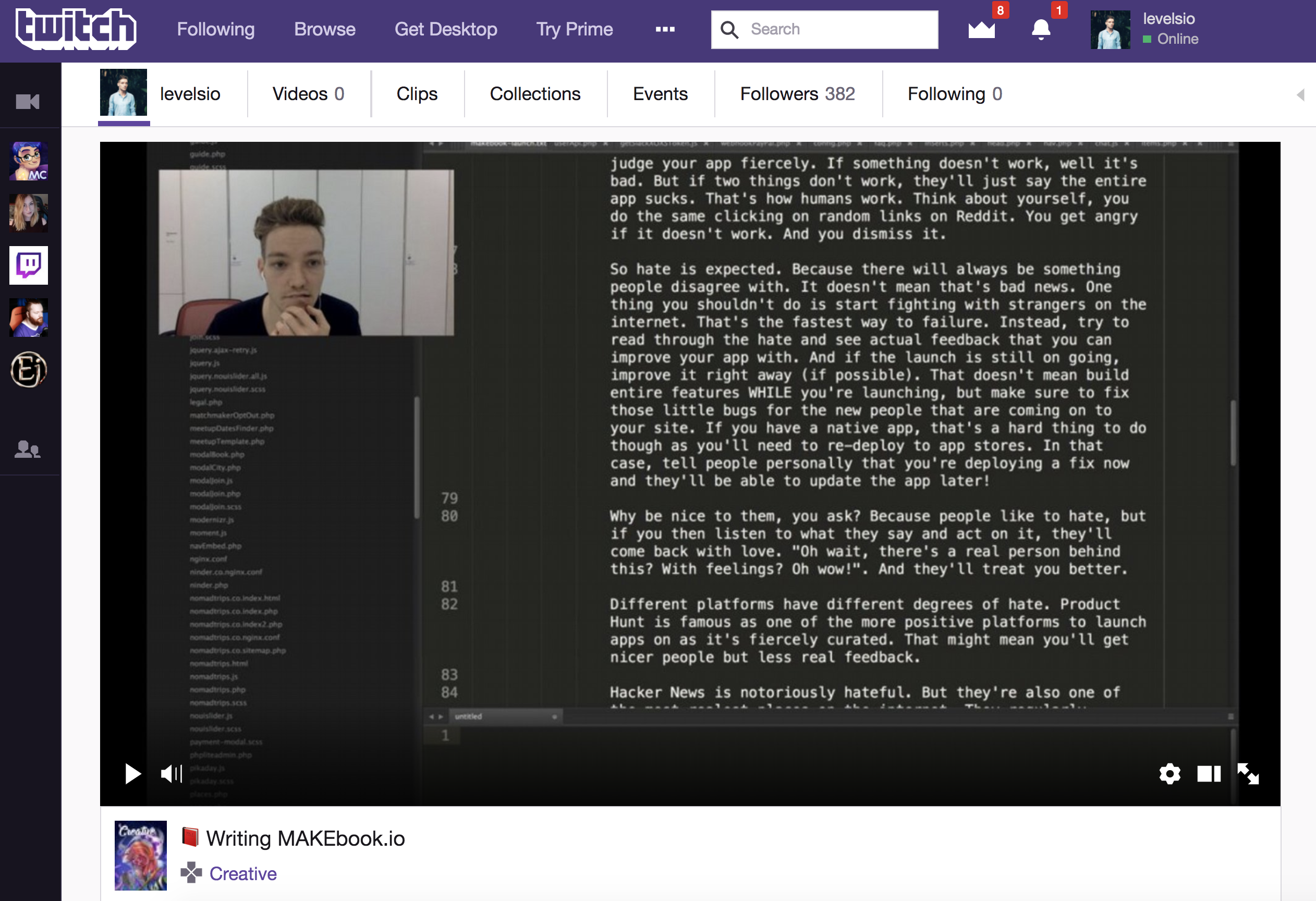
Task: Enter fullscreen with the expand arrows icon
Action: pyautogui.click(x=1248, y=774)
